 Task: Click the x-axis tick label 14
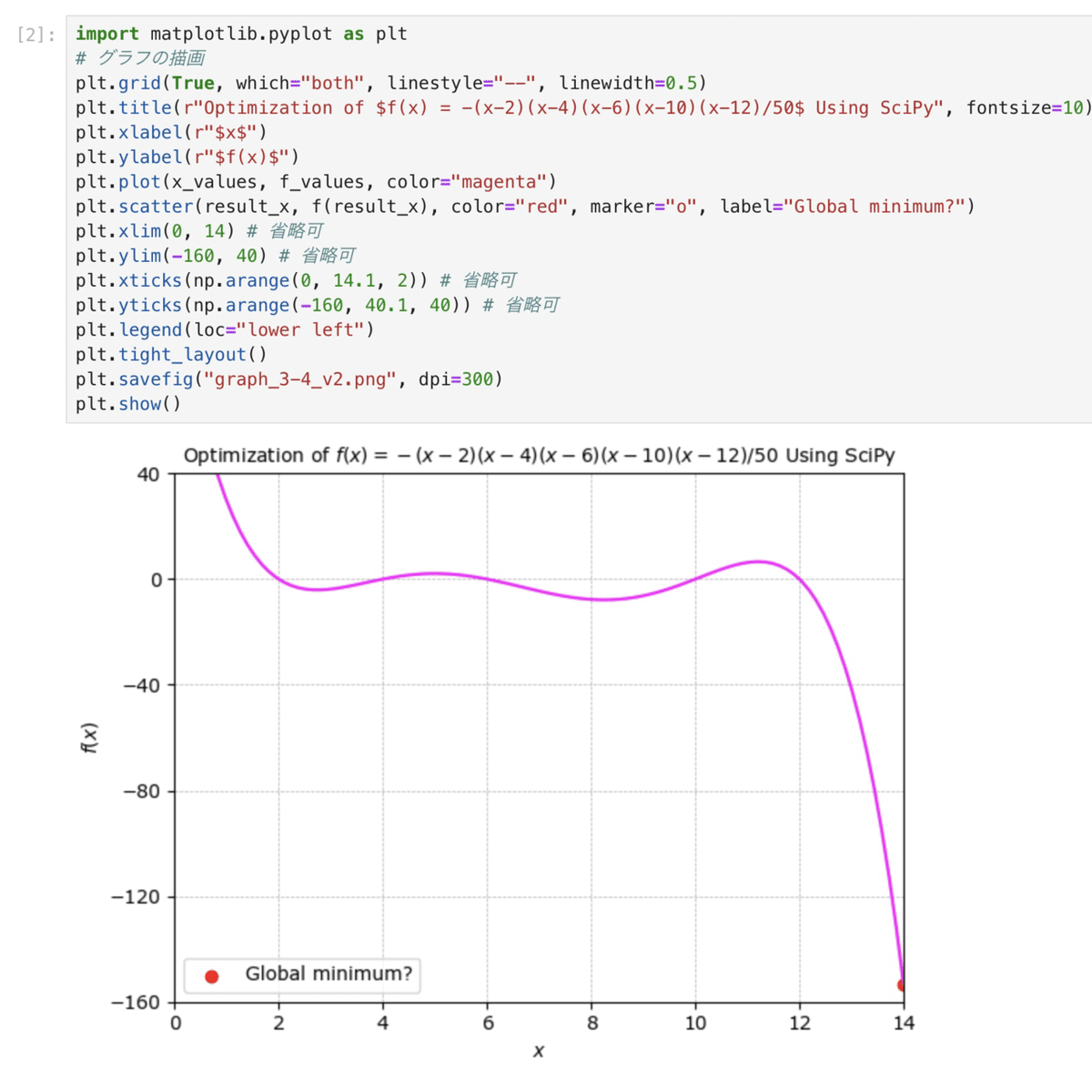[x=904, y=1022]
